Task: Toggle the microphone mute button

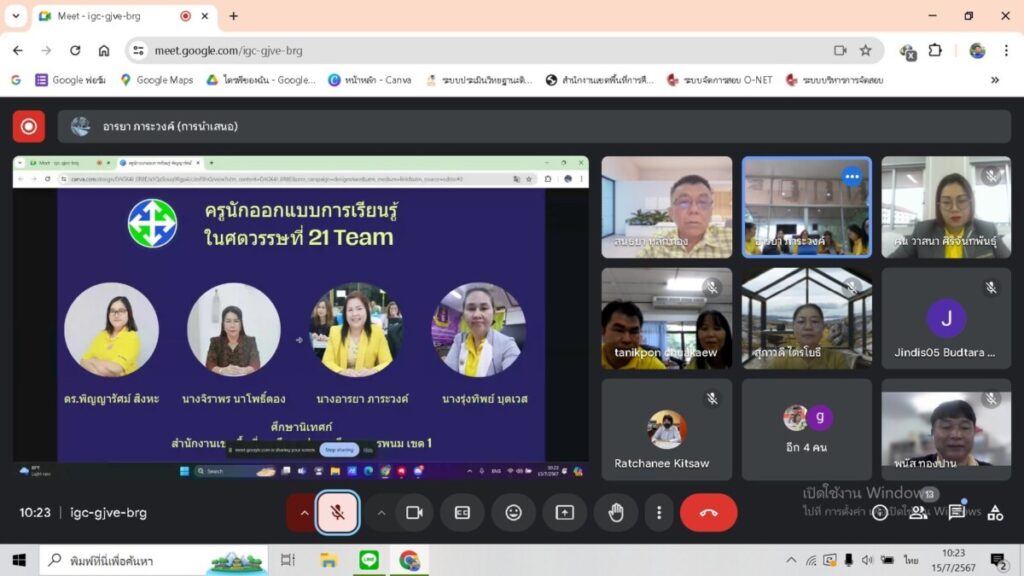Action: 338,513
